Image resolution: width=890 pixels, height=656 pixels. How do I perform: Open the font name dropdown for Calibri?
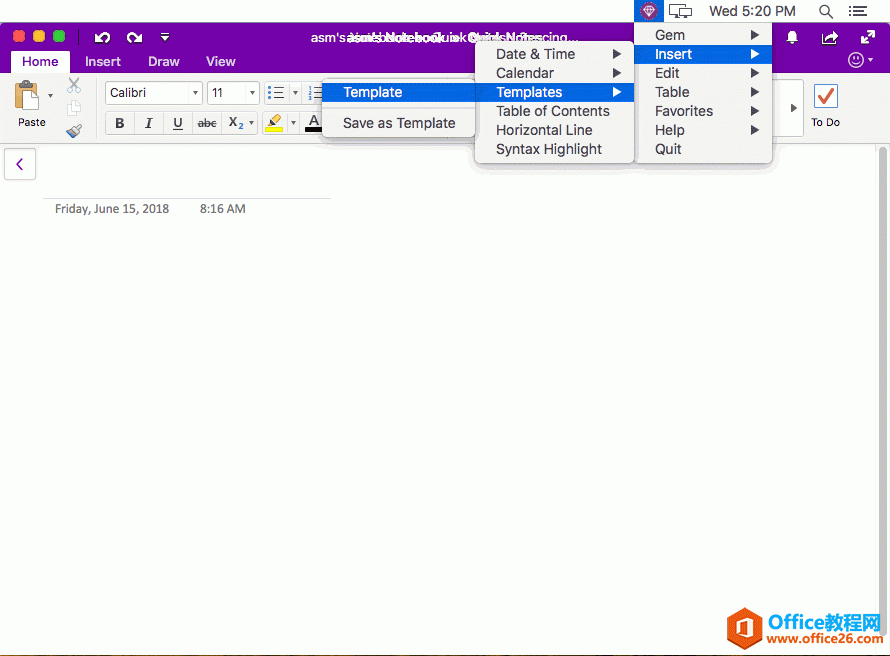tap(196, 92)
